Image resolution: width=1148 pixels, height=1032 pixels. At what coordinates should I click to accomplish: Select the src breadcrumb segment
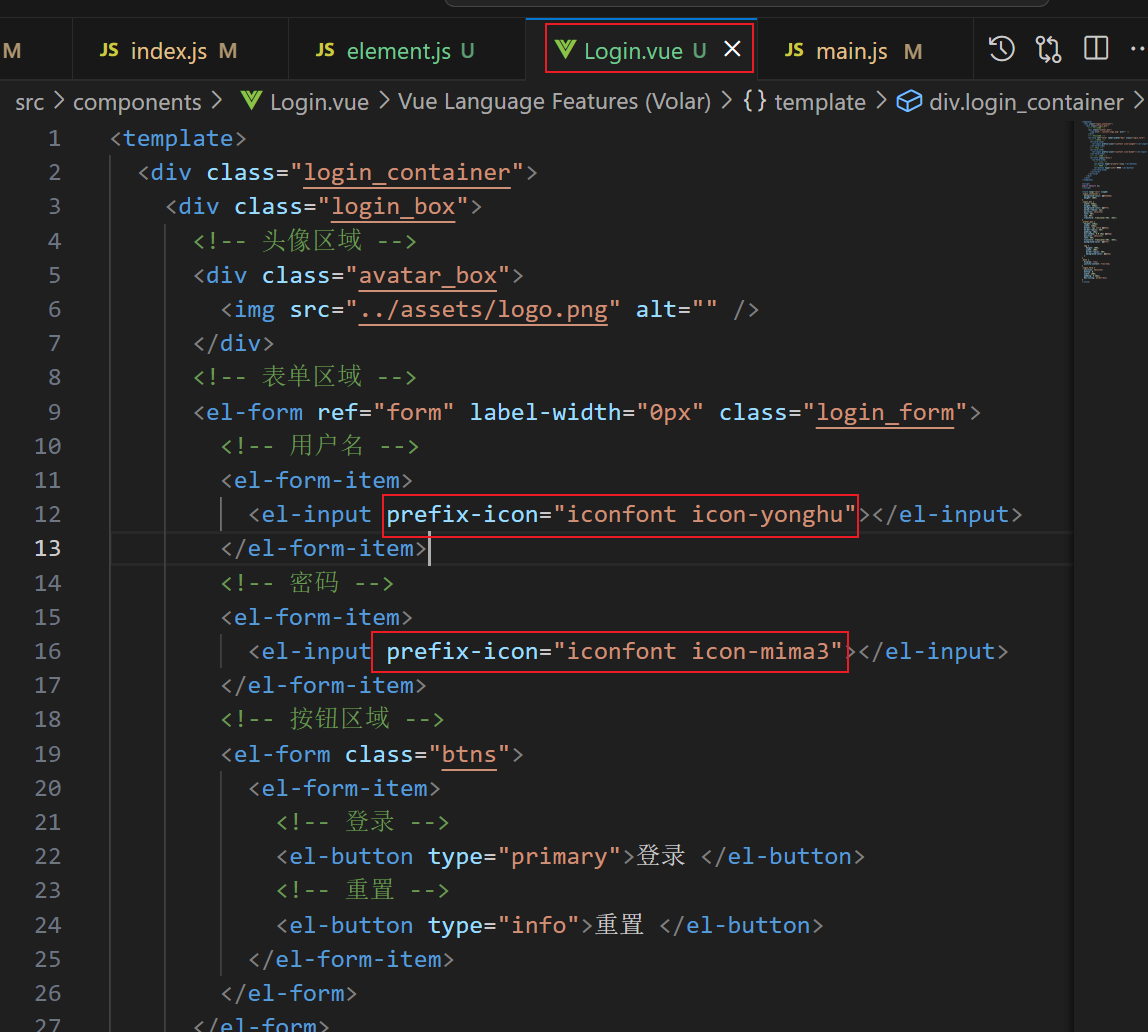click(29, 102)
